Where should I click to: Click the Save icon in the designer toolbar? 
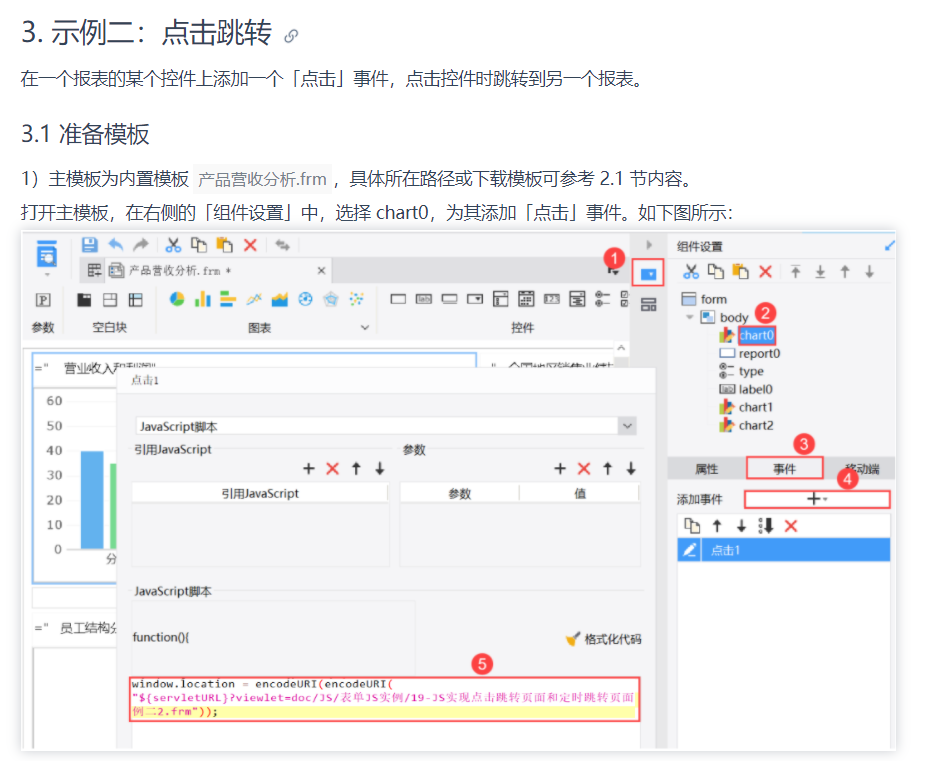coord(90,244)
